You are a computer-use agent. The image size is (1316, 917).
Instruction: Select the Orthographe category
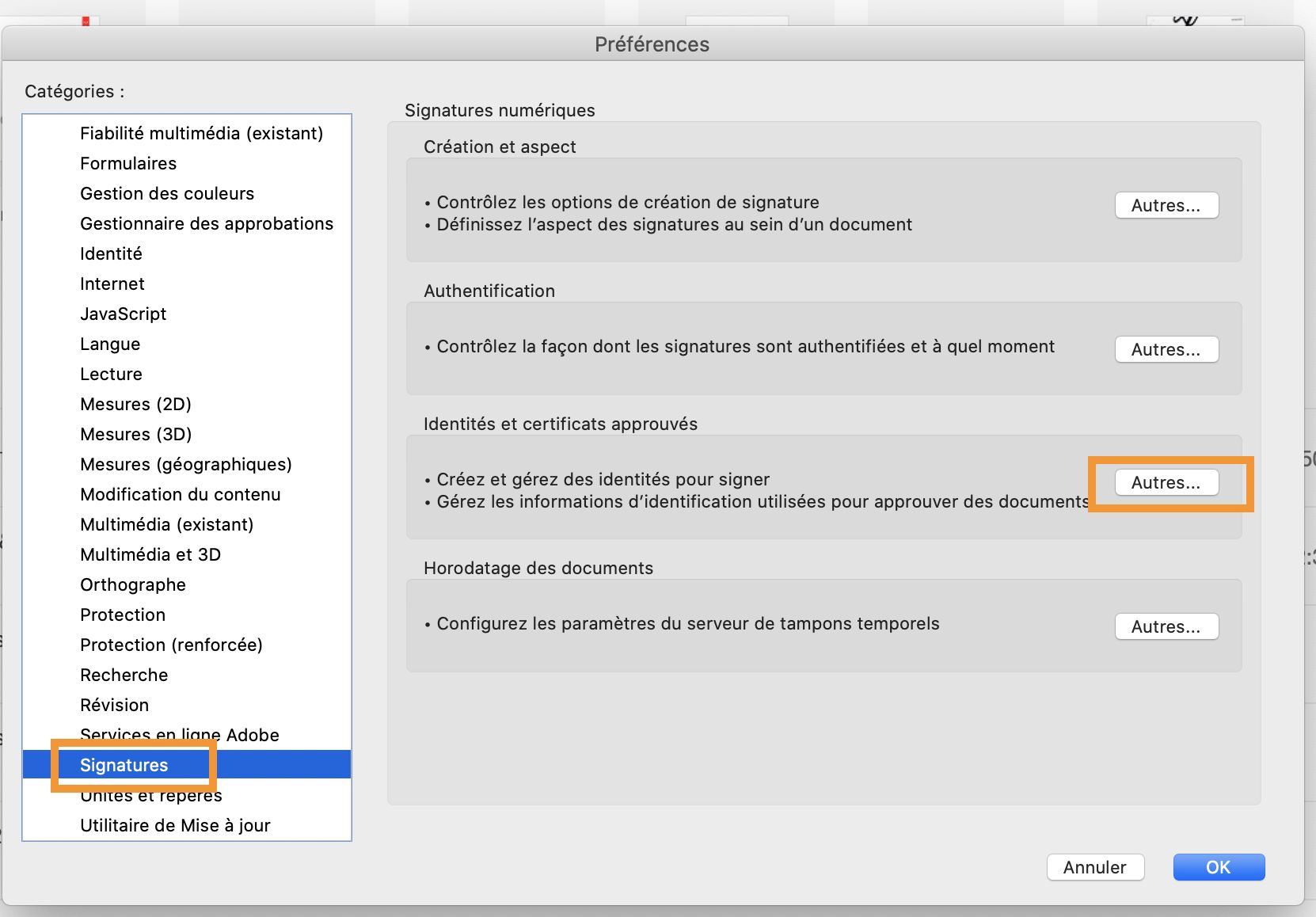(132, 584)
